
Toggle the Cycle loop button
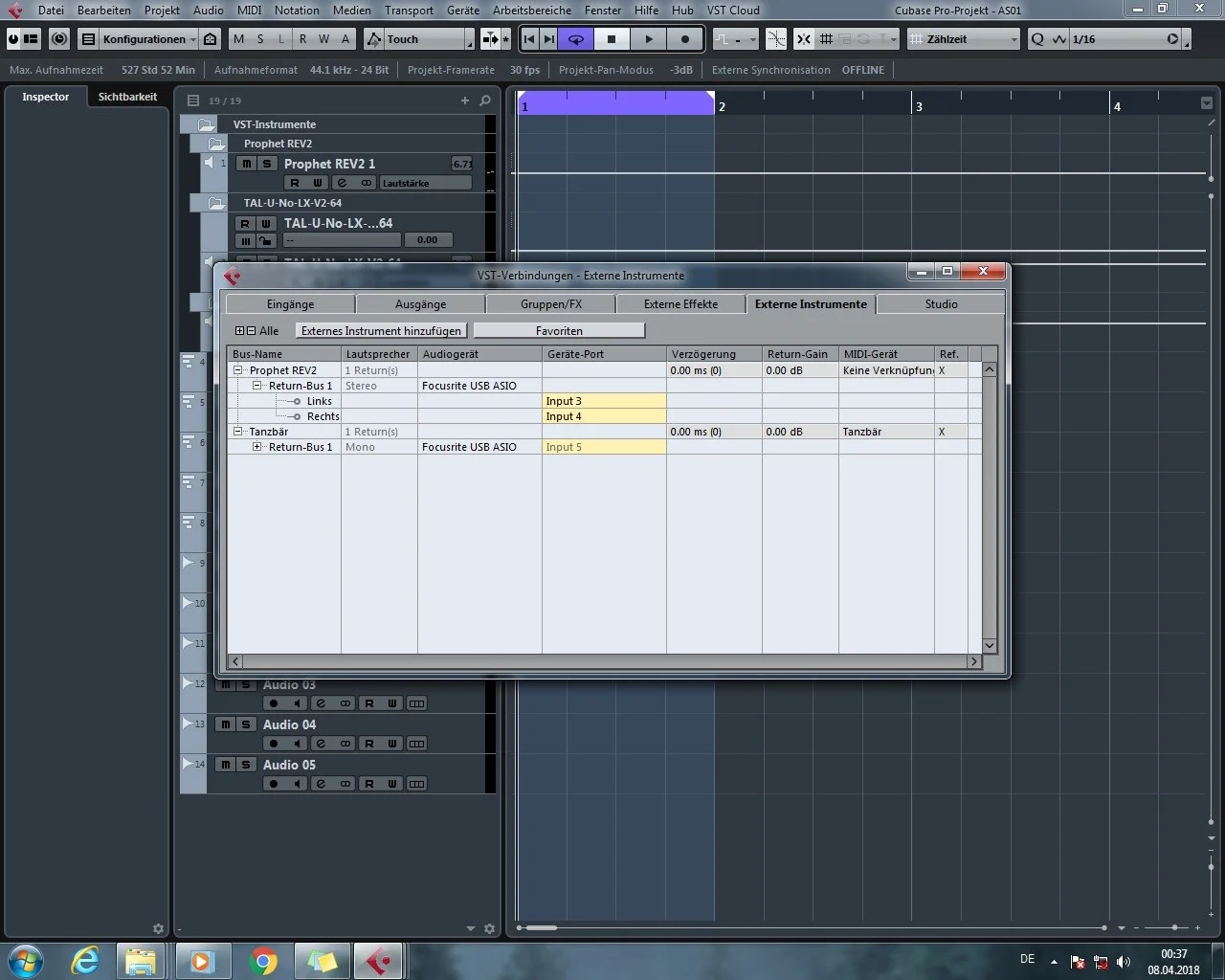(576, 39)
